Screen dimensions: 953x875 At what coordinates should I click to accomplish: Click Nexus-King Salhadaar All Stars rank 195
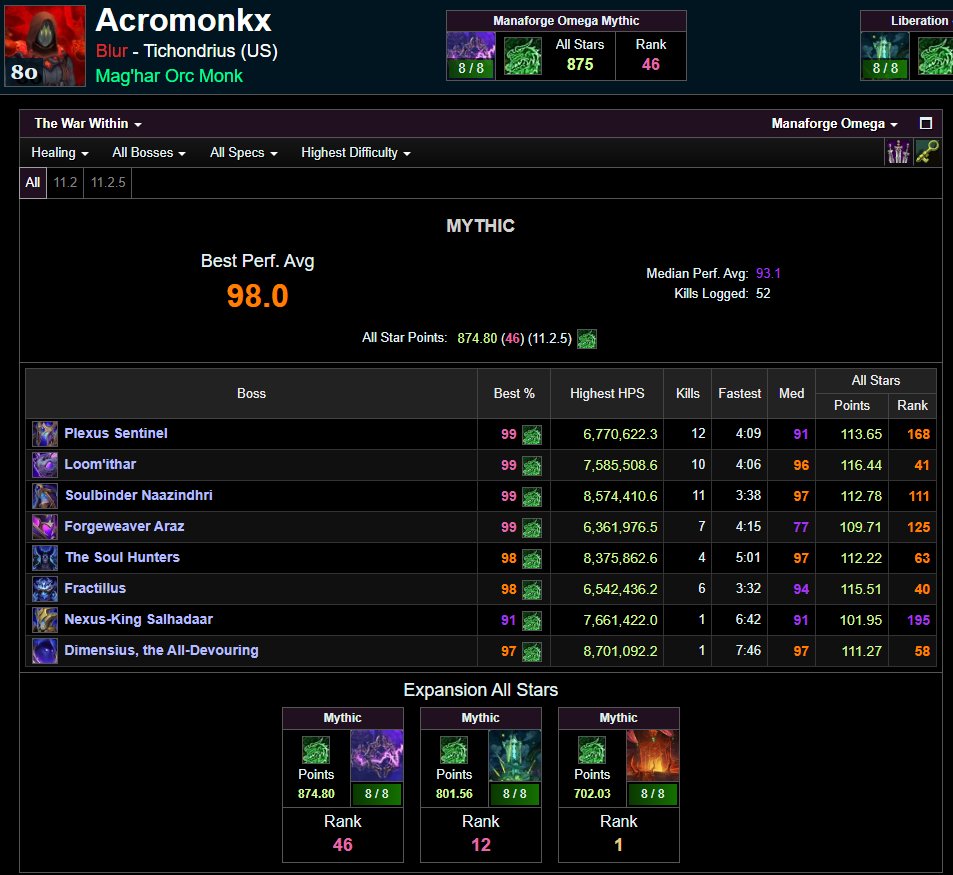click(918, 620)
